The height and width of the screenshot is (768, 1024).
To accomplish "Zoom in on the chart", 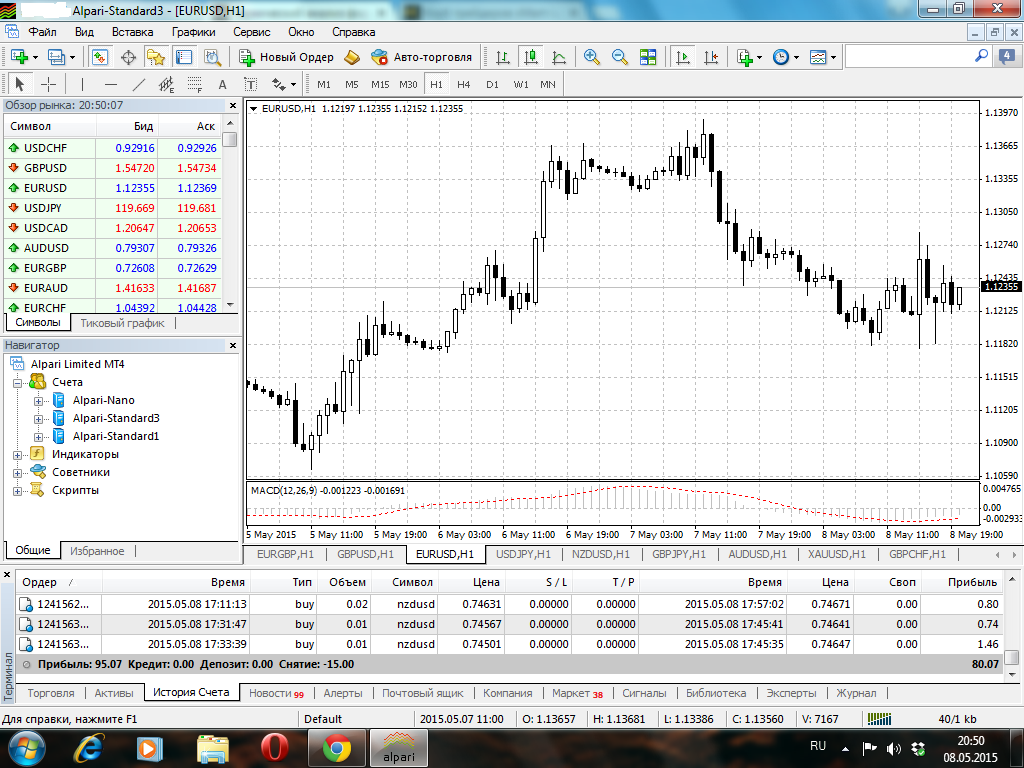I will [x=592, y=57].
